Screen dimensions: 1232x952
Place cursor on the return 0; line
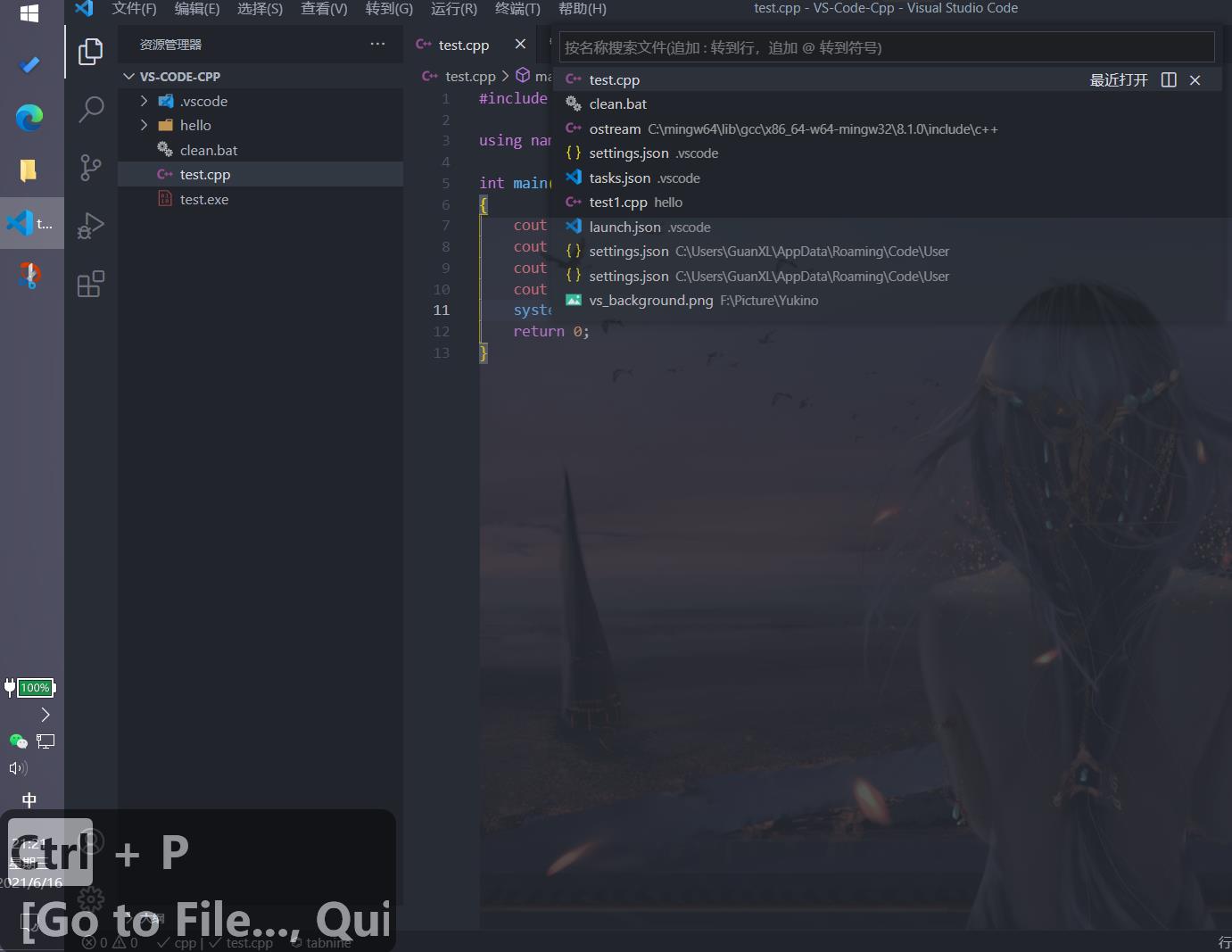551,331
